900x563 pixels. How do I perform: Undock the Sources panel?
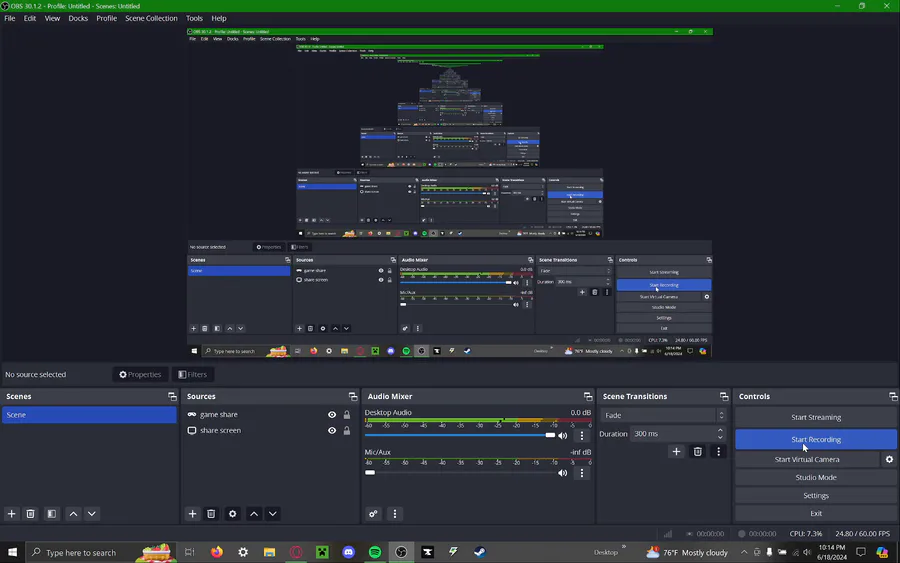pos(353,397)
